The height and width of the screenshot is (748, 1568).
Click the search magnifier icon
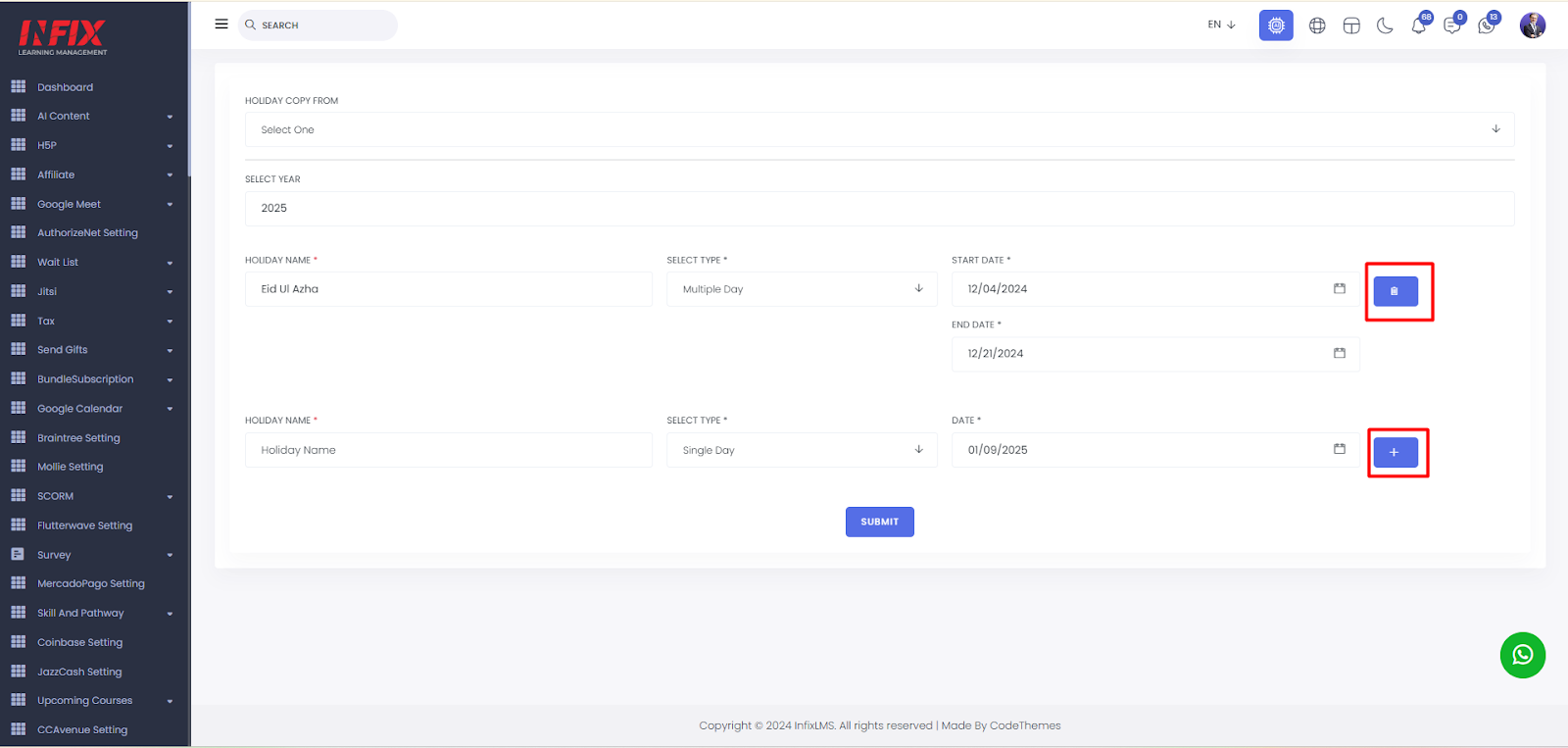(x=250, y=25)
